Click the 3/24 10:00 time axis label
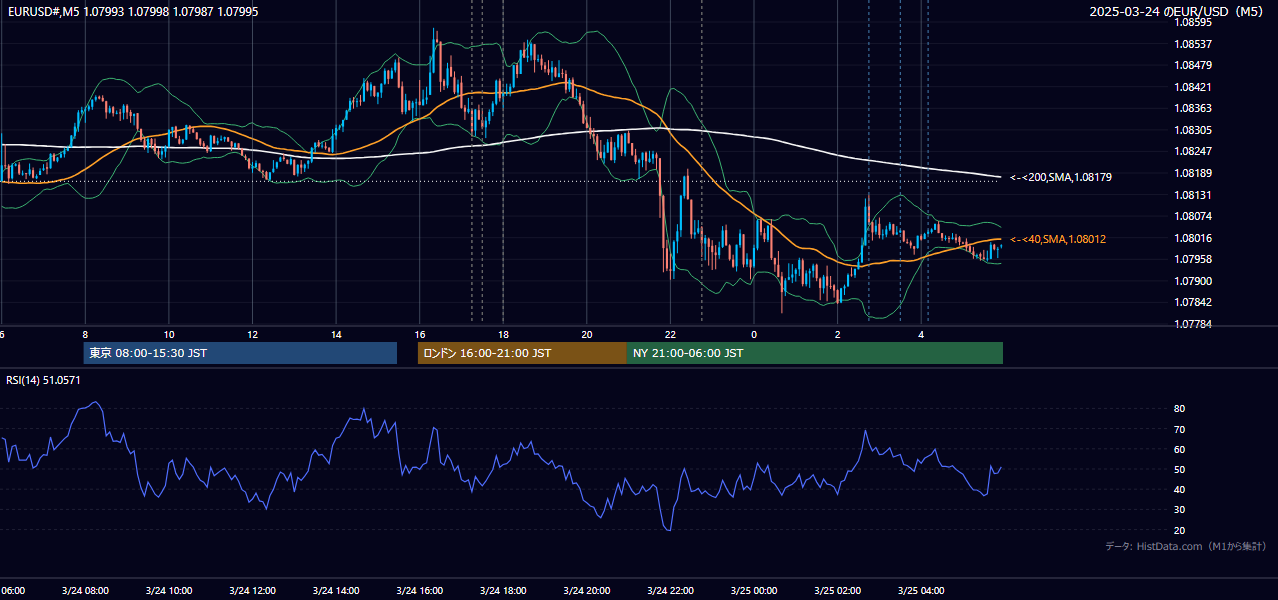The image size is (1278, 600). 169,590
